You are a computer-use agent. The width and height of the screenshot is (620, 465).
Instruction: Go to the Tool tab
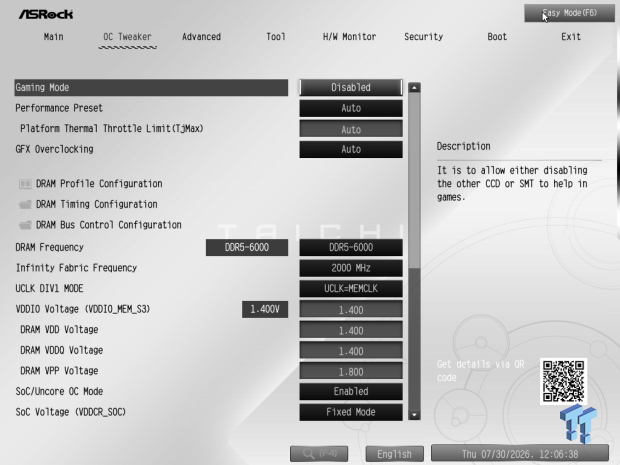coord(276,37)
